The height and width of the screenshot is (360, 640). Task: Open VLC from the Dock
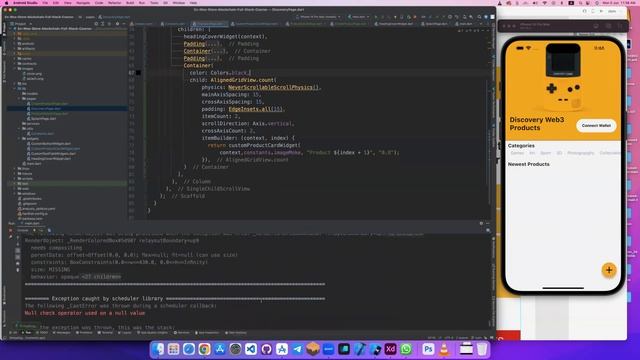(x=444, y=349)
